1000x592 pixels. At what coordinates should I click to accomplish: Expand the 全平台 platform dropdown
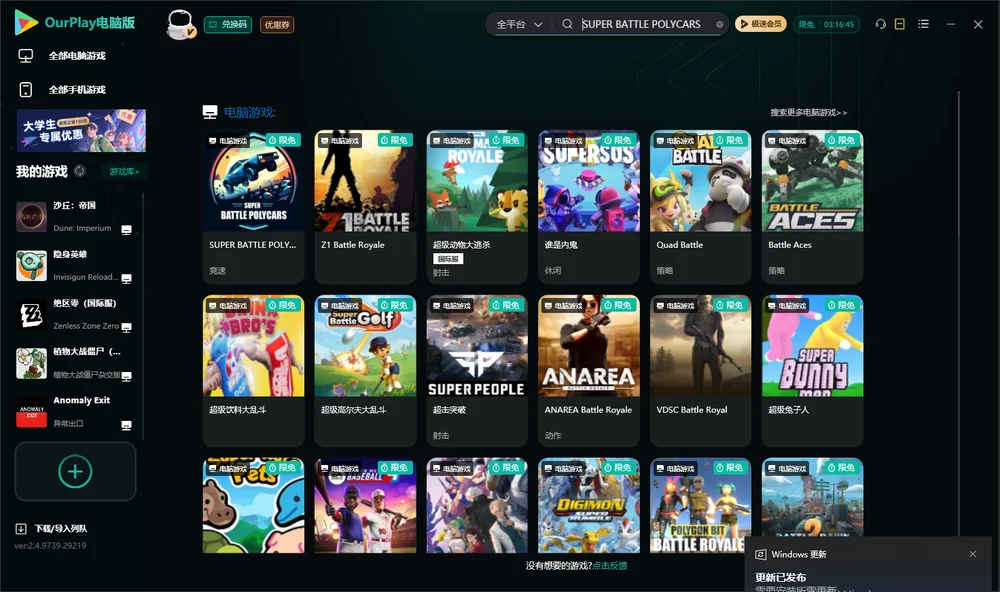click(x=518, y=24)
